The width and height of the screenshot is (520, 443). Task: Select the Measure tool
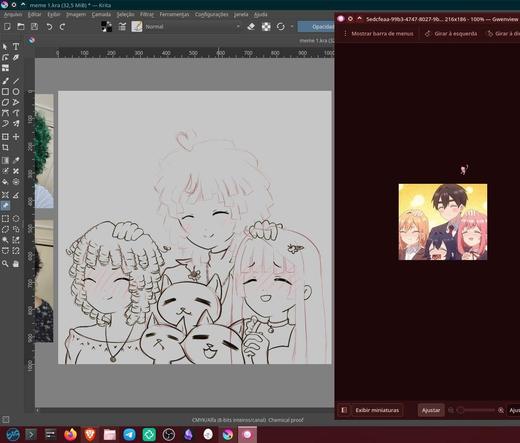(16, 195)
